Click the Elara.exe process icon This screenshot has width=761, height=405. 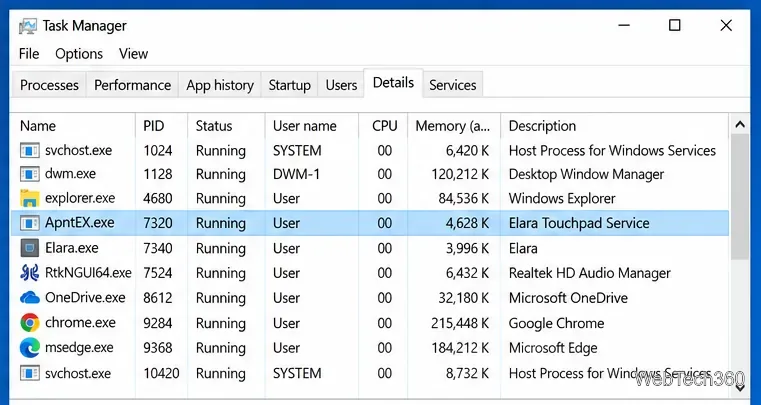(30, 248)
